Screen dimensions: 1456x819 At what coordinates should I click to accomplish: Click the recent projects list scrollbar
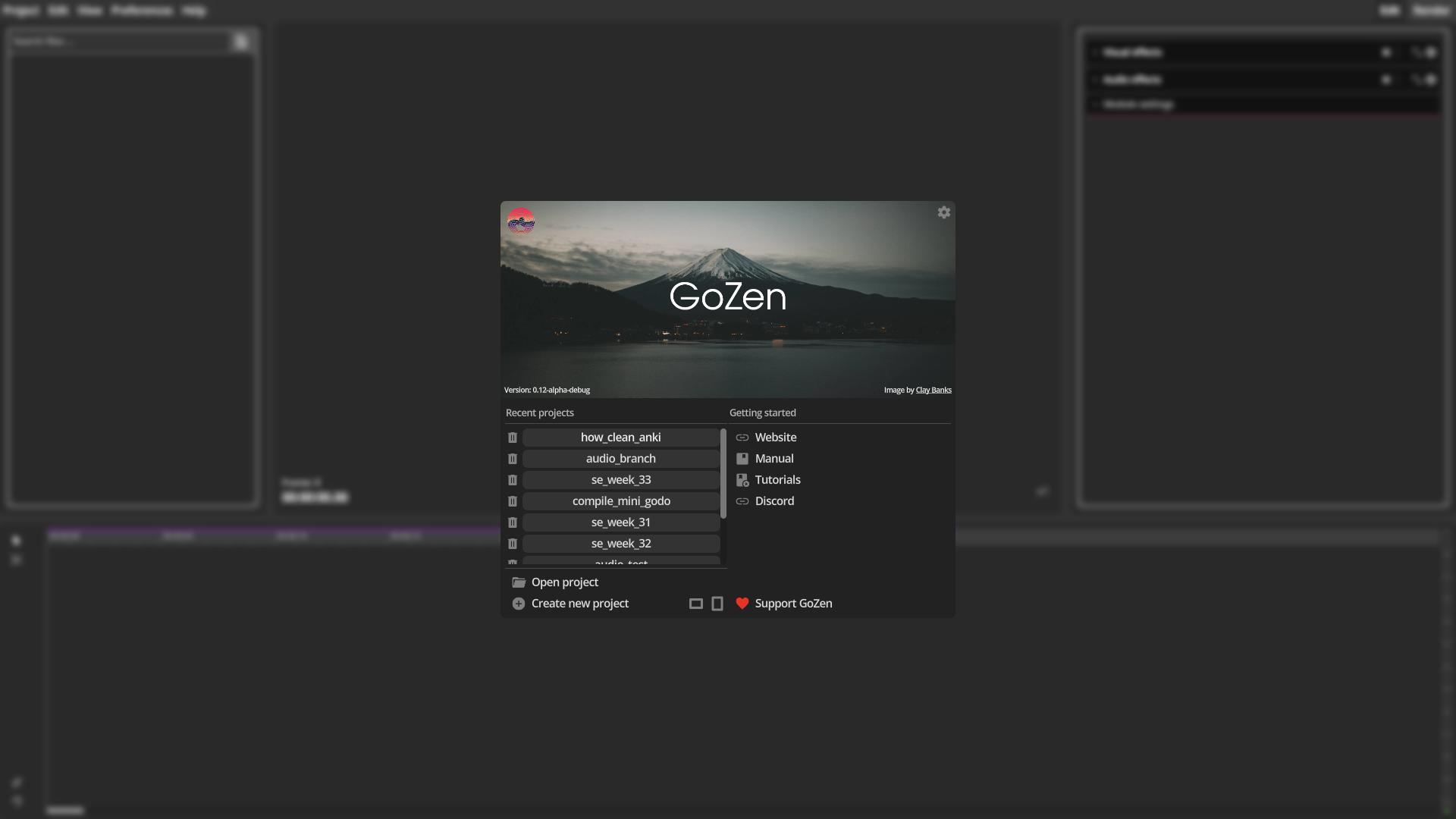723,474
